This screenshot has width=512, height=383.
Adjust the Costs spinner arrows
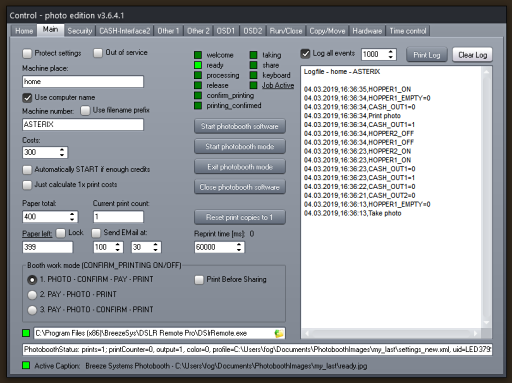pyautogui.click(x=62, y=152)
